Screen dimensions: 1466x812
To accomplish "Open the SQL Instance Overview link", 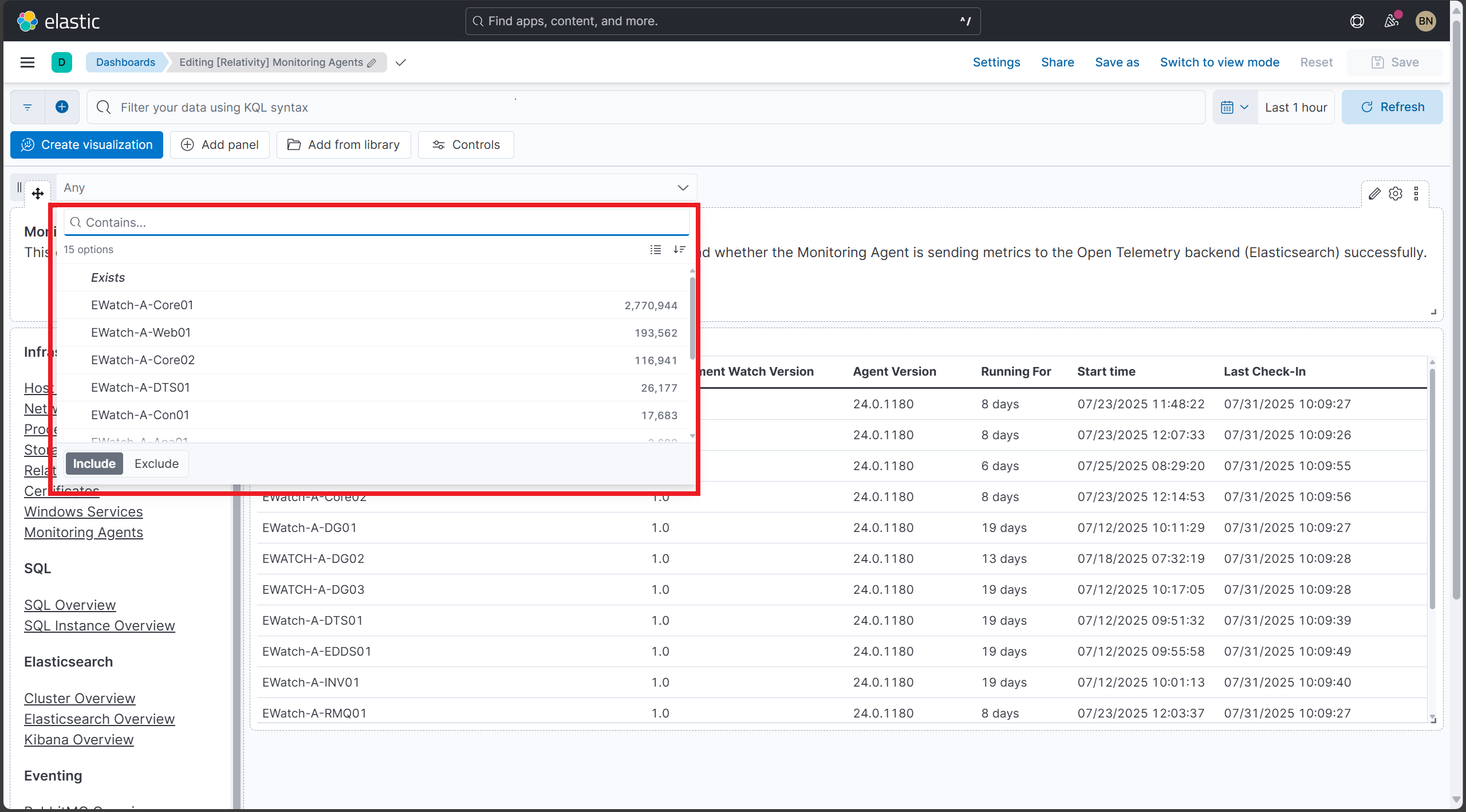I will tap(99, 625).
